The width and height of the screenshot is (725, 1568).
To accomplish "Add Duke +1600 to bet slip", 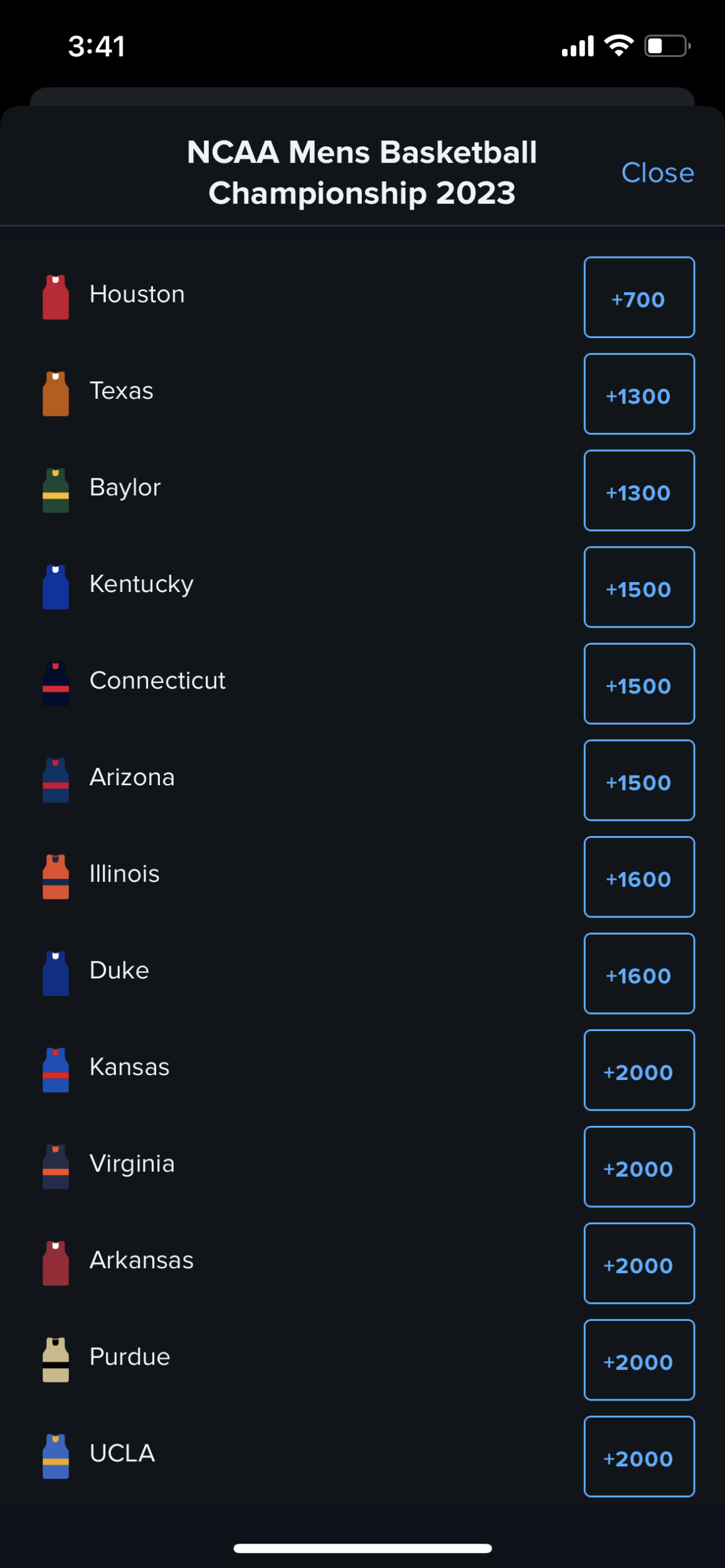I will point(639,973).
